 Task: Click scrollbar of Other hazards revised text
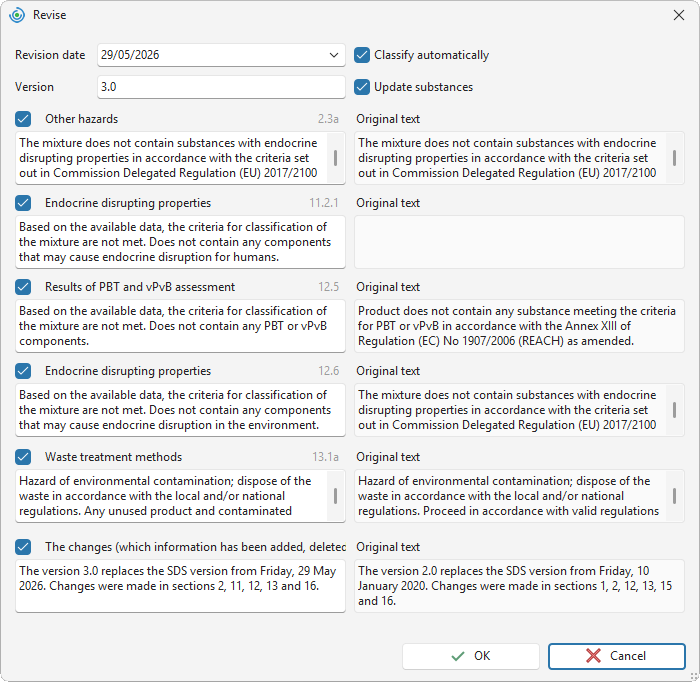336,158
